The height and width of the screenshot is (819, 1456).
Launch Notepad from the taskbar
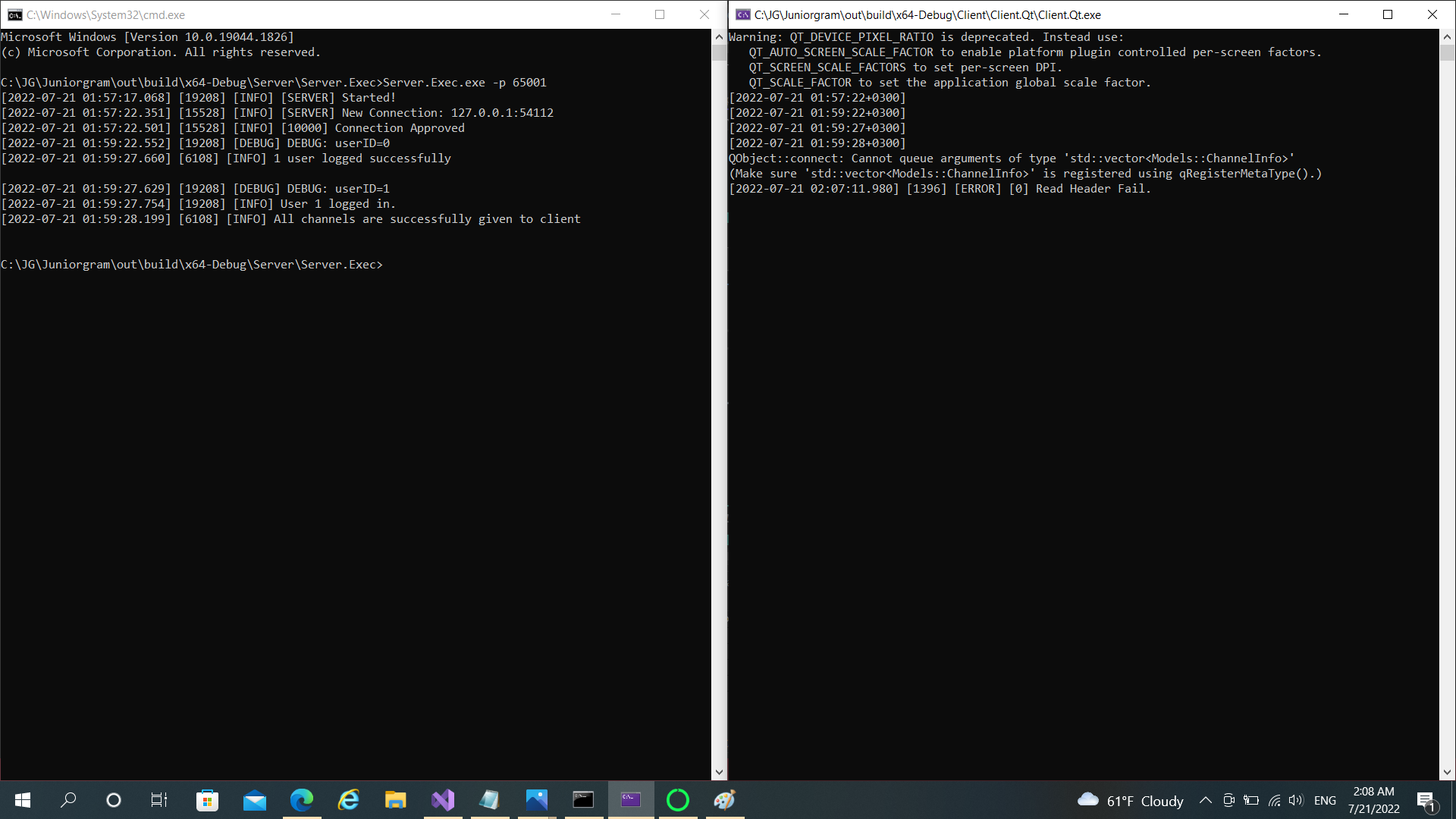(x=490, y=800)
